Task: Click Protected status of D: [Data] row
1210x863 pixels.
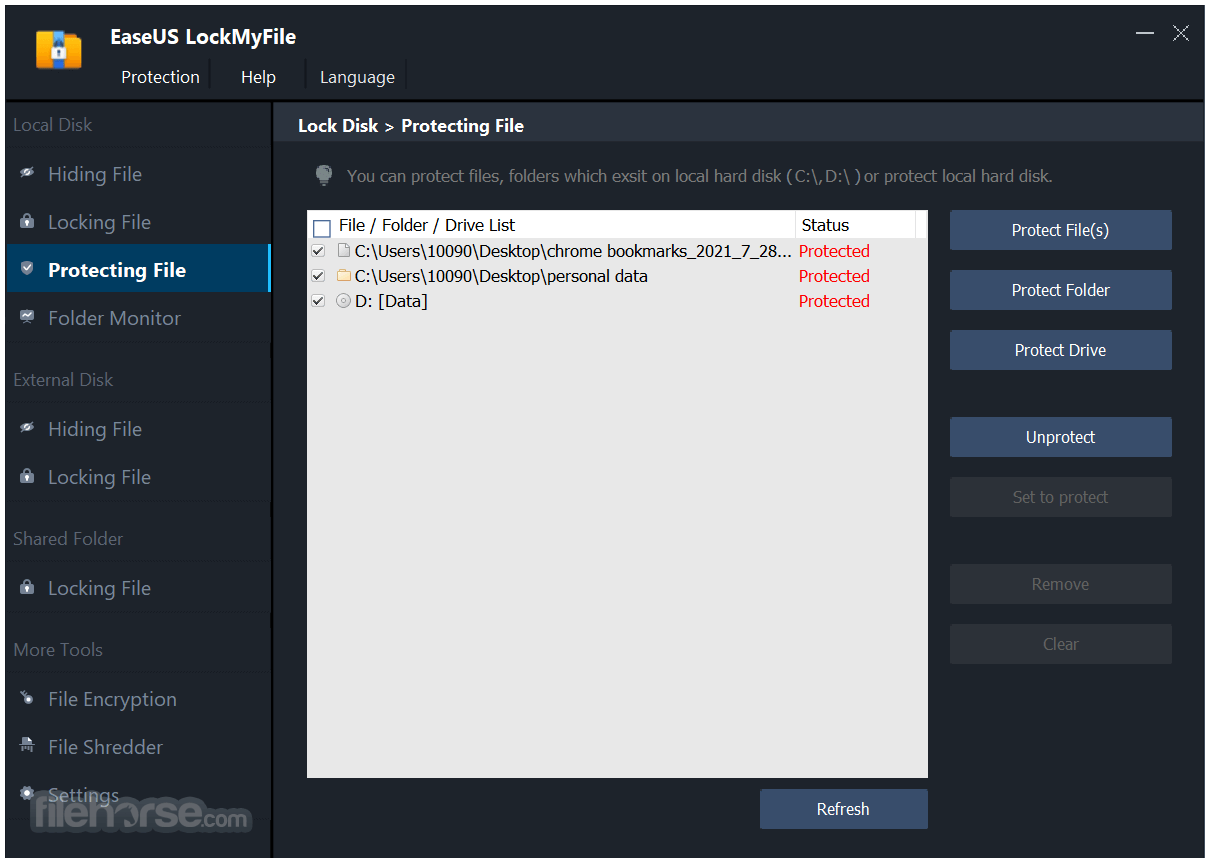Action: click(834, 301)
